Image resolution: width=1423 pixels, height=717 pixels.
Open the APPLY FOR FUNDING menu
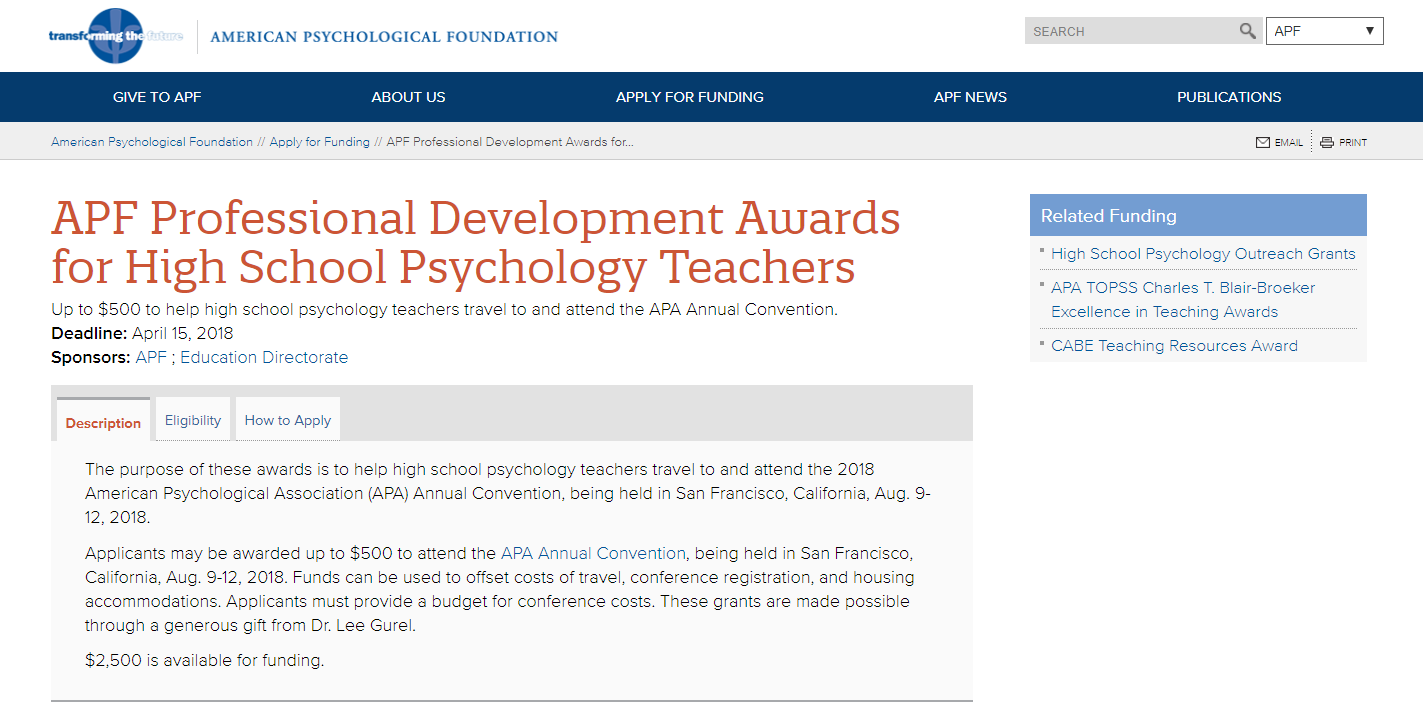(x=690, y=96)
